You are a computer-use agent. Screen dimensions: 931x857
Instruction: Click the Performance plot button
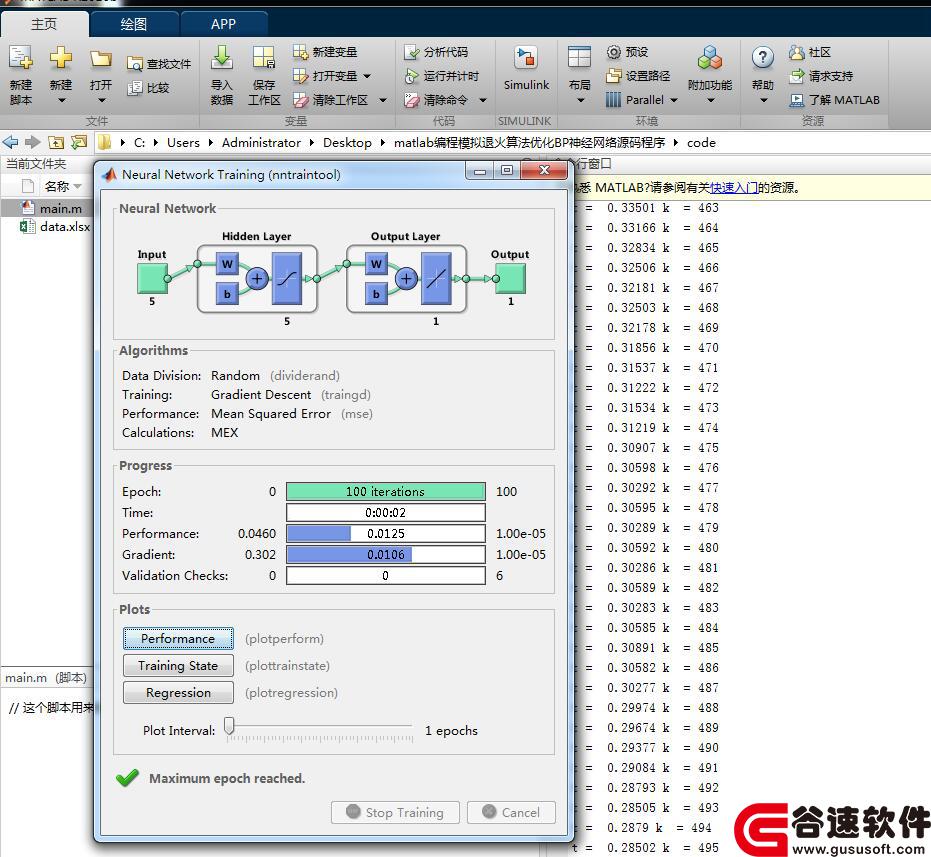point(178,638)
